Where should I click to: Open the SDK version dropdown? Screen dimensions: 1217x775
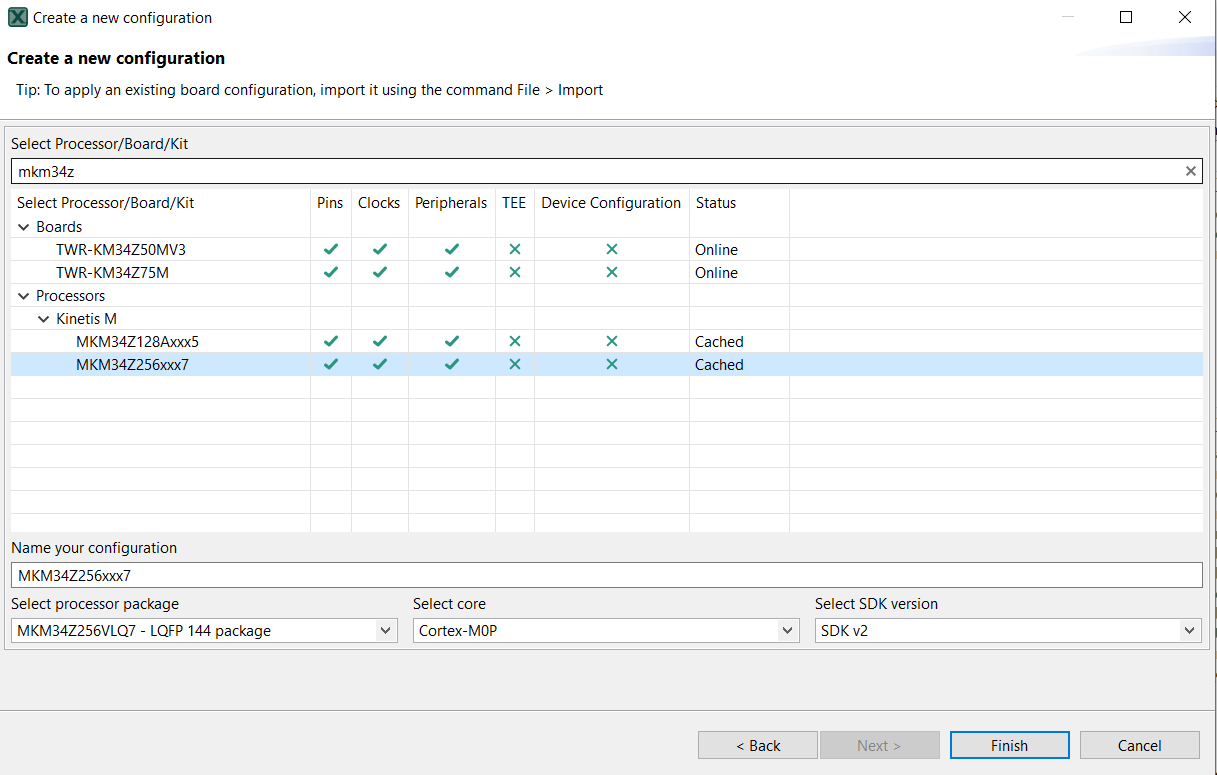point(1189,631)
